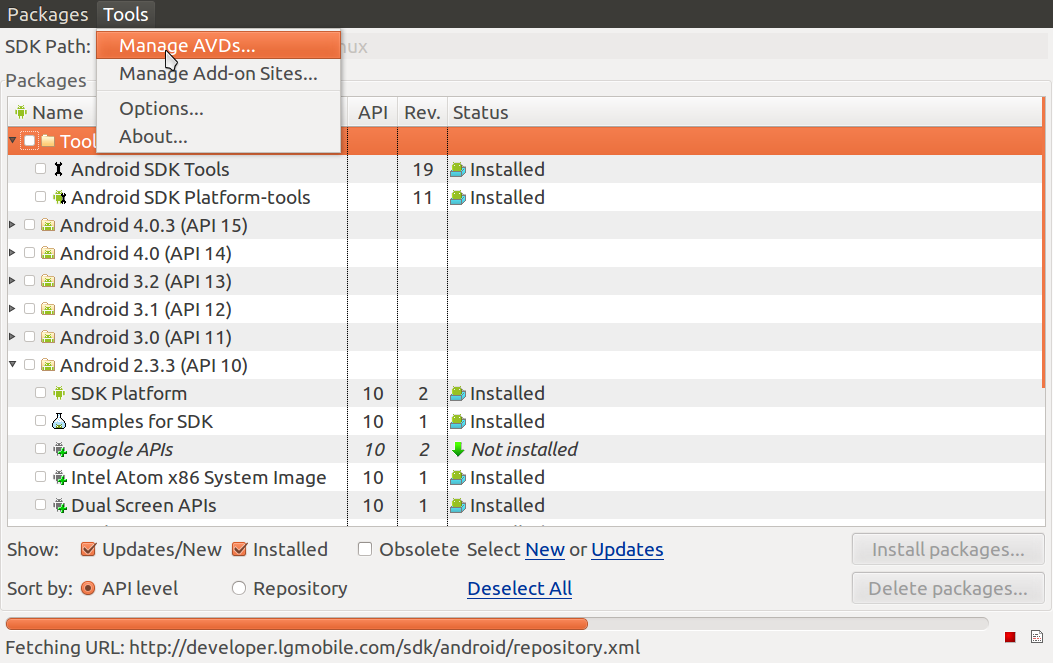Check the Dual Screen APIs checkbox
This screenshot has width=1053, height=663.
[40, 504]
